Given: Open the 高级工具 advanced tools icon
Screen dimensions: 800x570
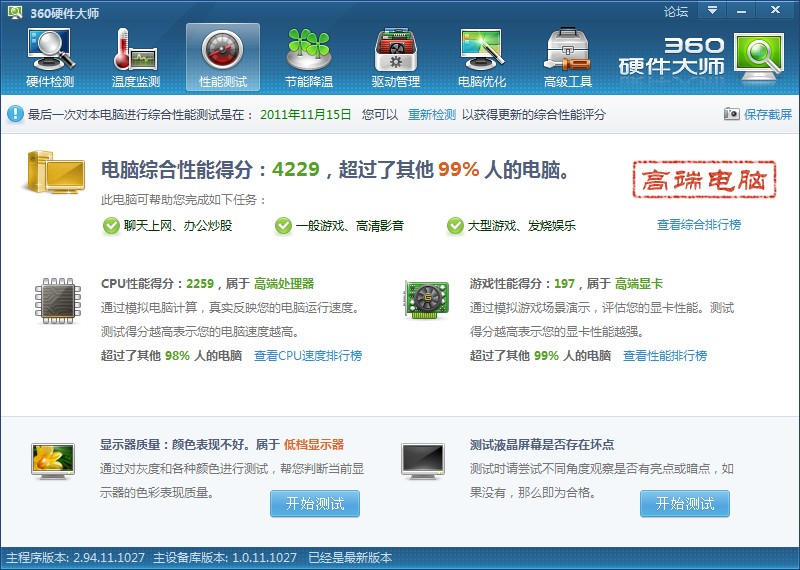Looking at the screenshot, I should click(568, 57).
